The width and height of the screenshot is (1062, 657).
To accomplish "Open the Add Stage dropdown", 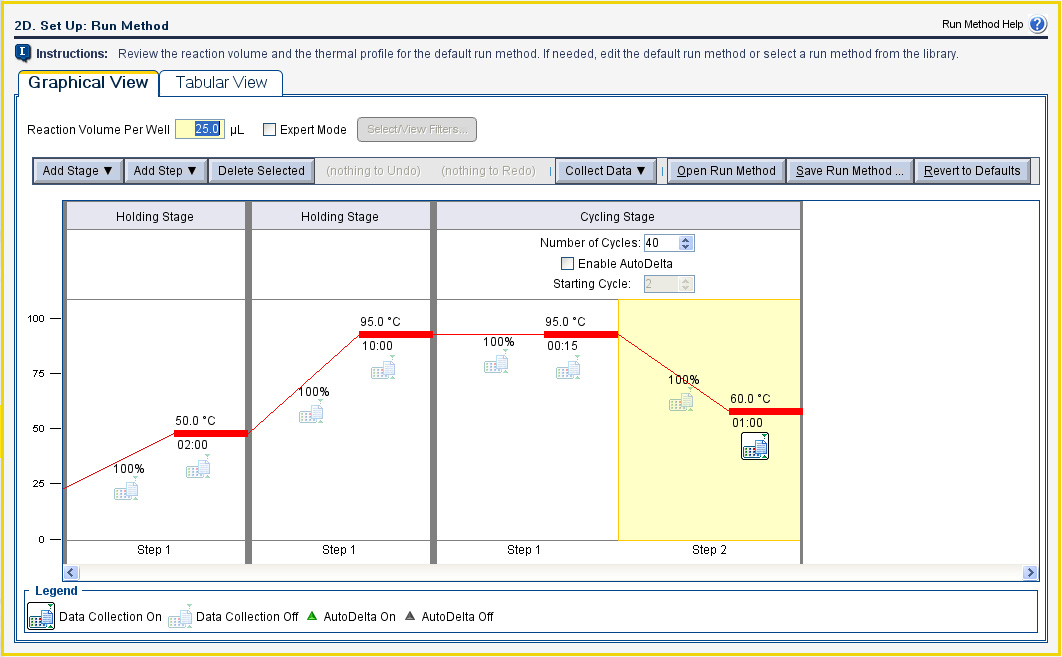I will (78, 171).
